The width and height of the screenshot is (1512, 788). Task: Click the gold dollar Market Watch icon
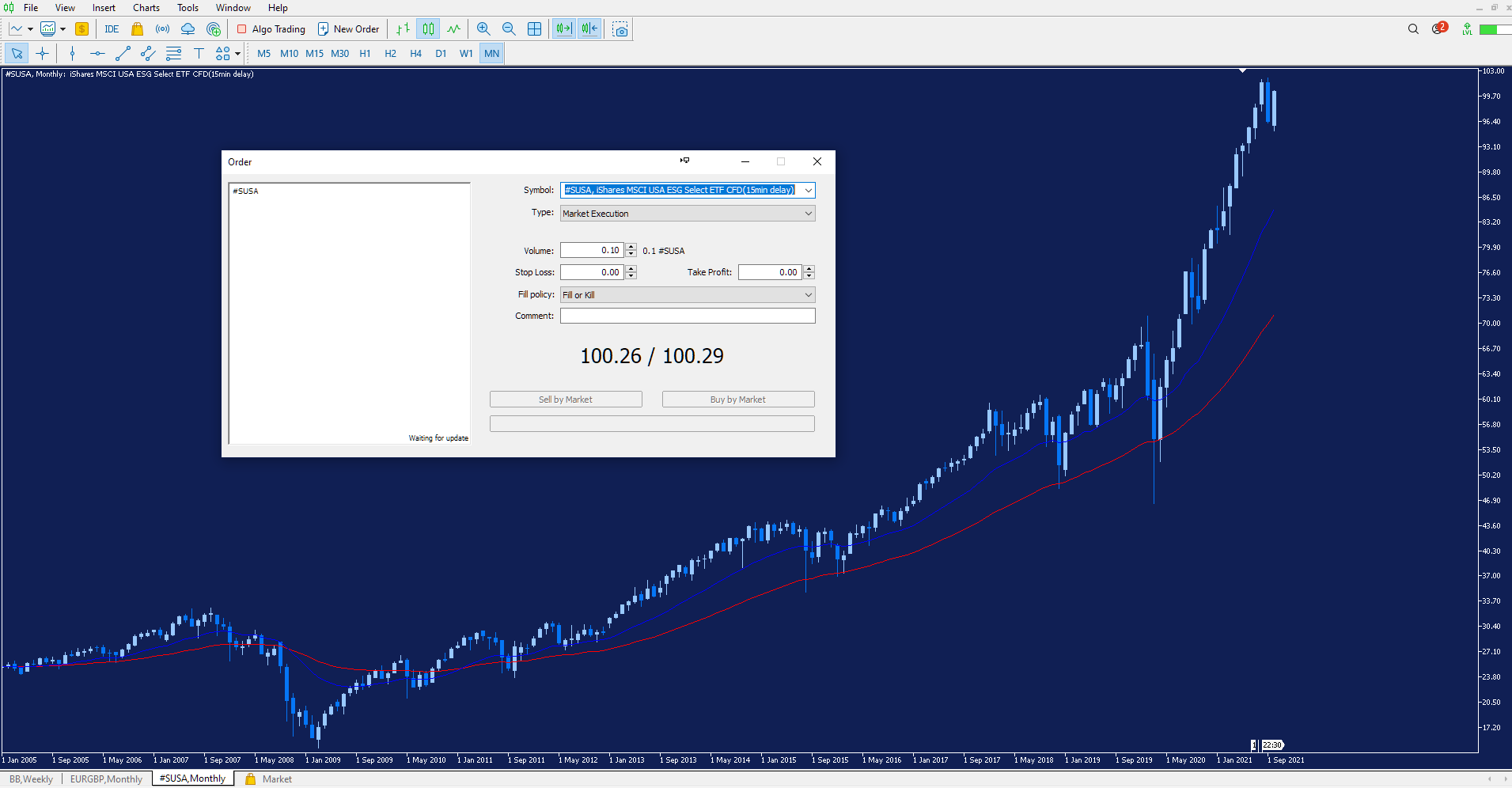[x=81, y=29]
